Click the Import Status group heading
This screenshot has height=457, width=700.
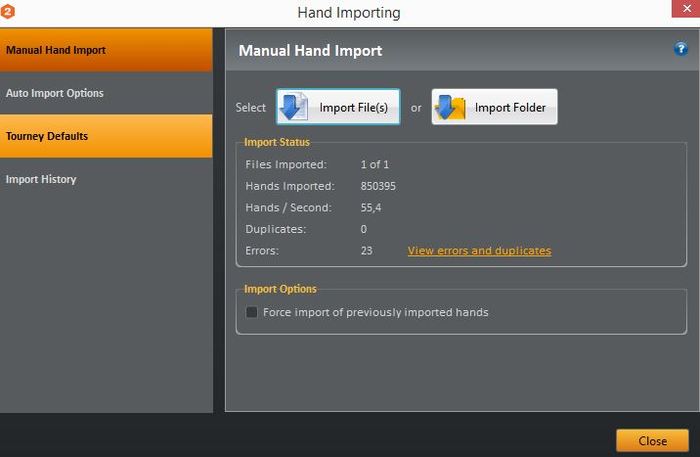click(277, 142)
